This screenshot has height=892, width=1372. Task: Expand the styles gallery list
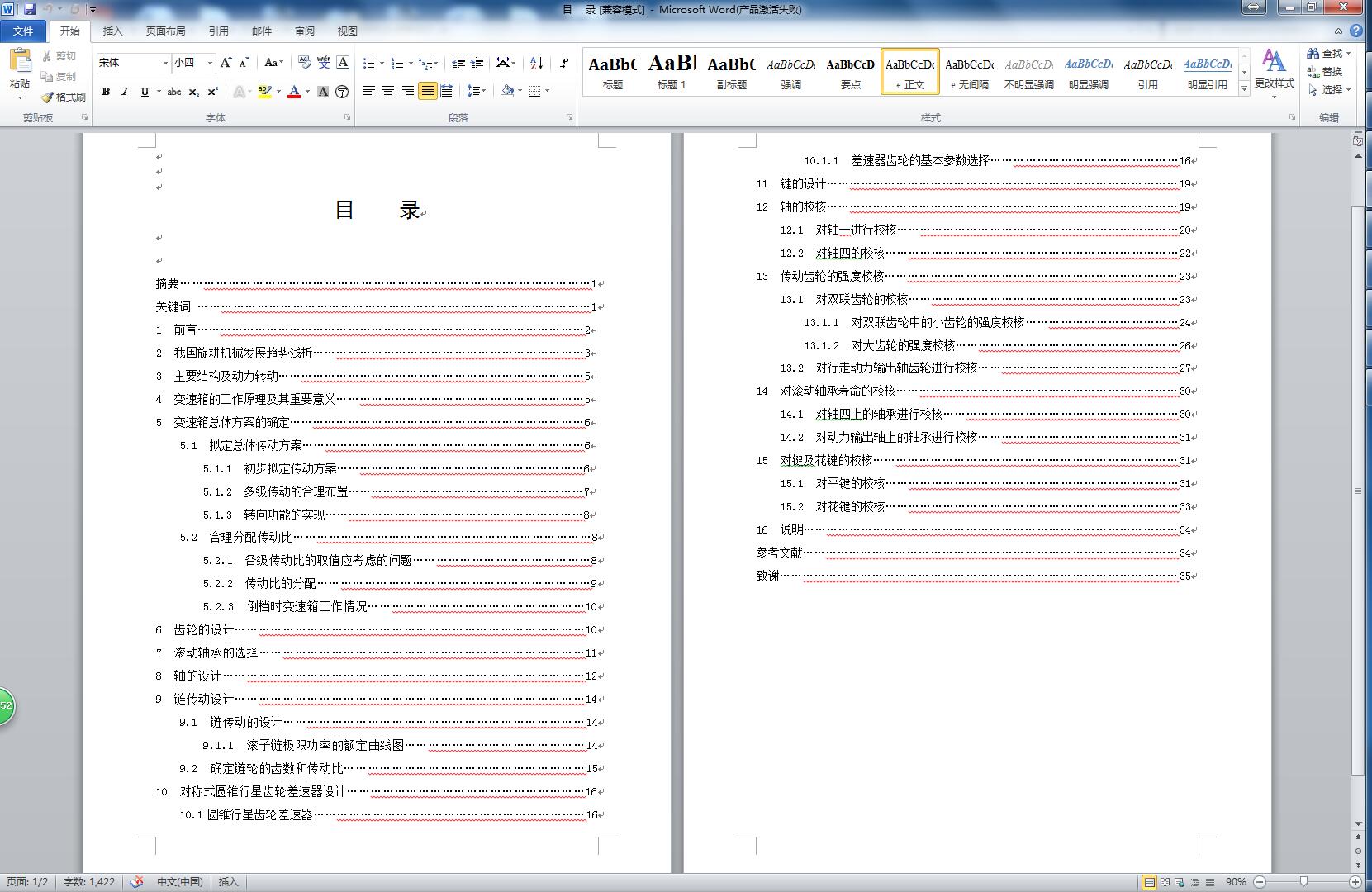(1244, 89)
